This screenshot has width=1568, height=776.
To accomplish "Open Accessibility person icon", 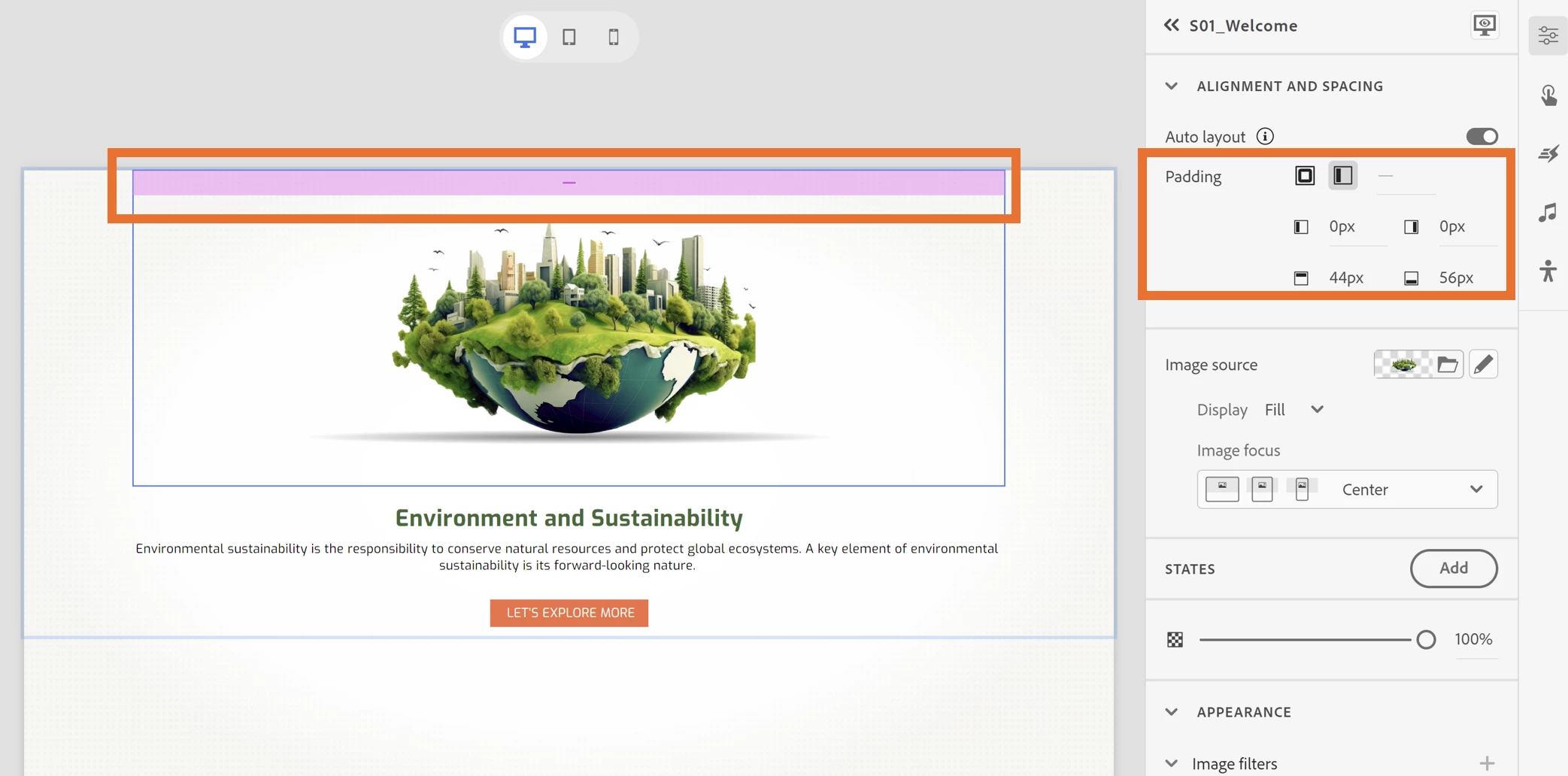I will pyautogui.click(x=1548, y=271).
